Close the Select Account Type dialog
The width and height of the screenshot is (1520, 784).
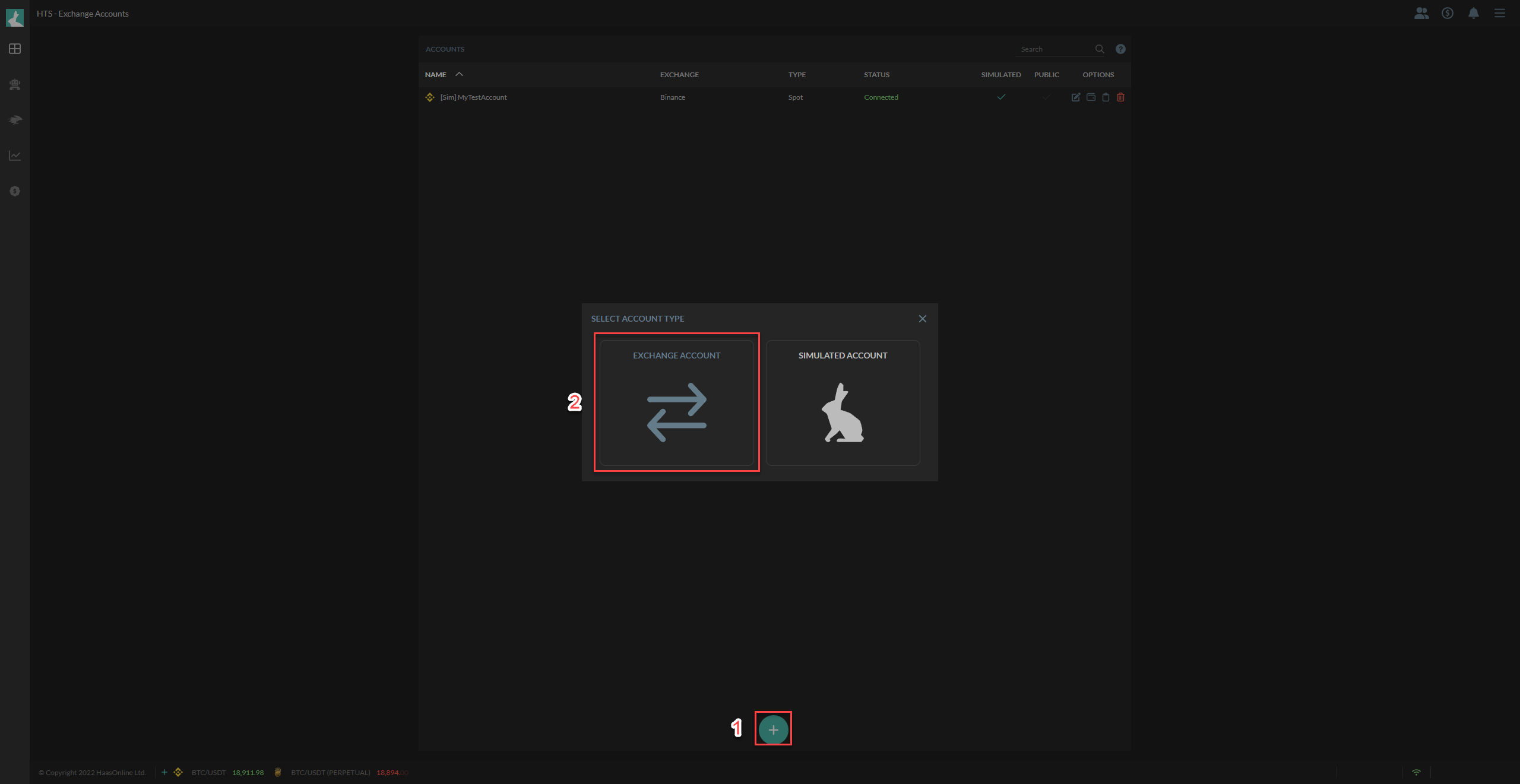coord(922,319)
